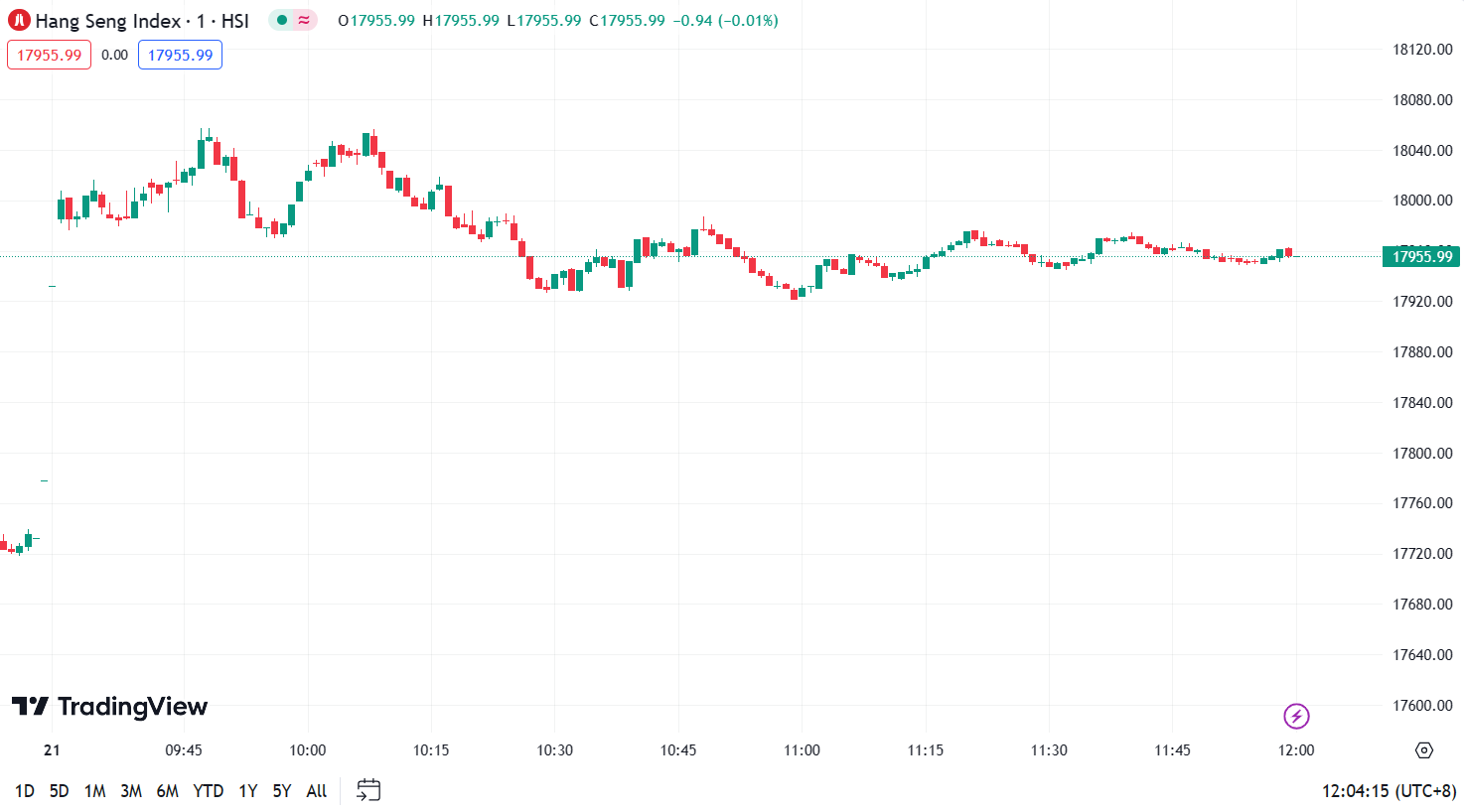
Task: Click the Hang Seng Index logo icon
Action: [x=19, y=20]
